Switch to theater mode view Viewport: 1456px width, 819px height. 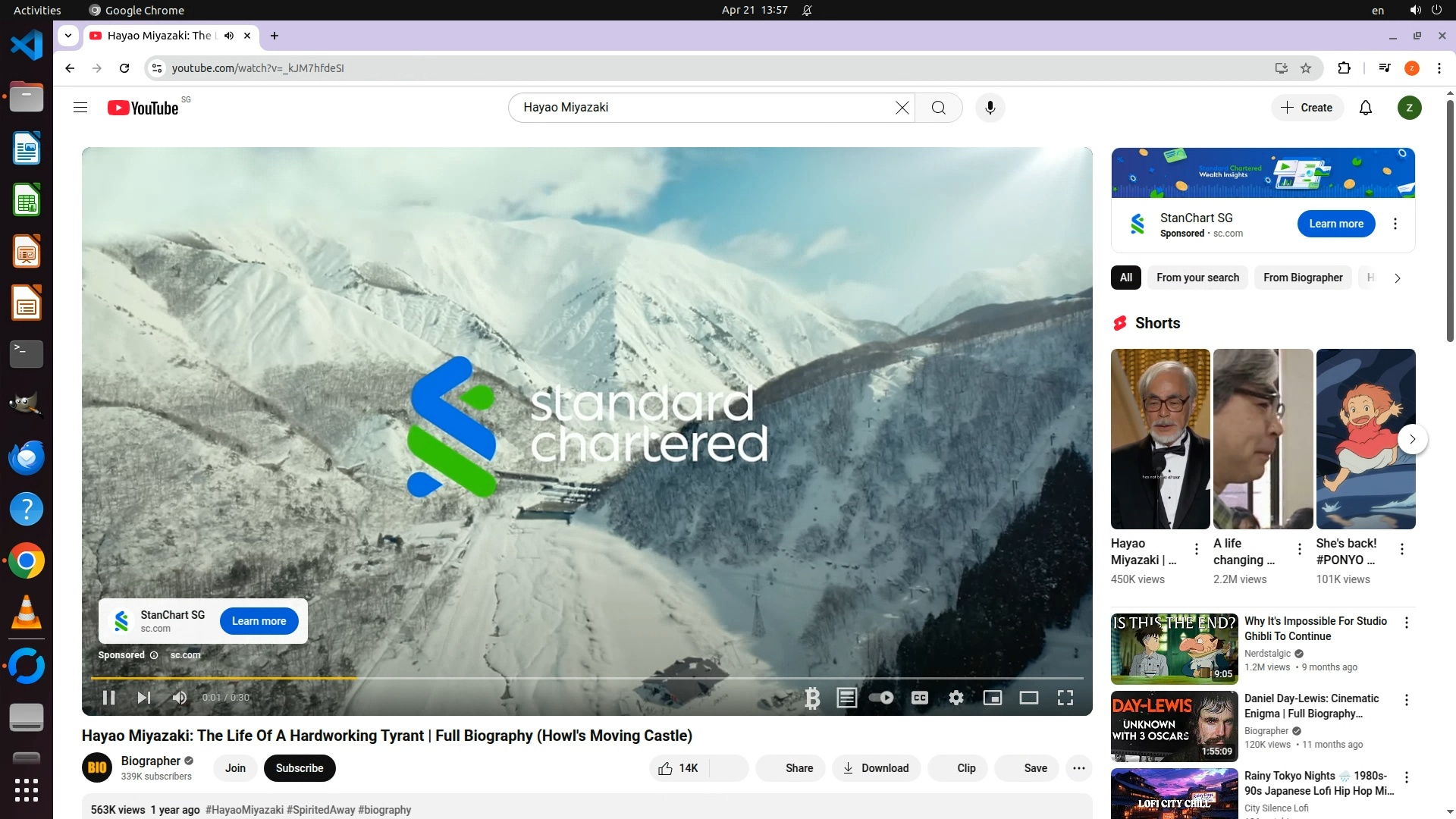1028,698
